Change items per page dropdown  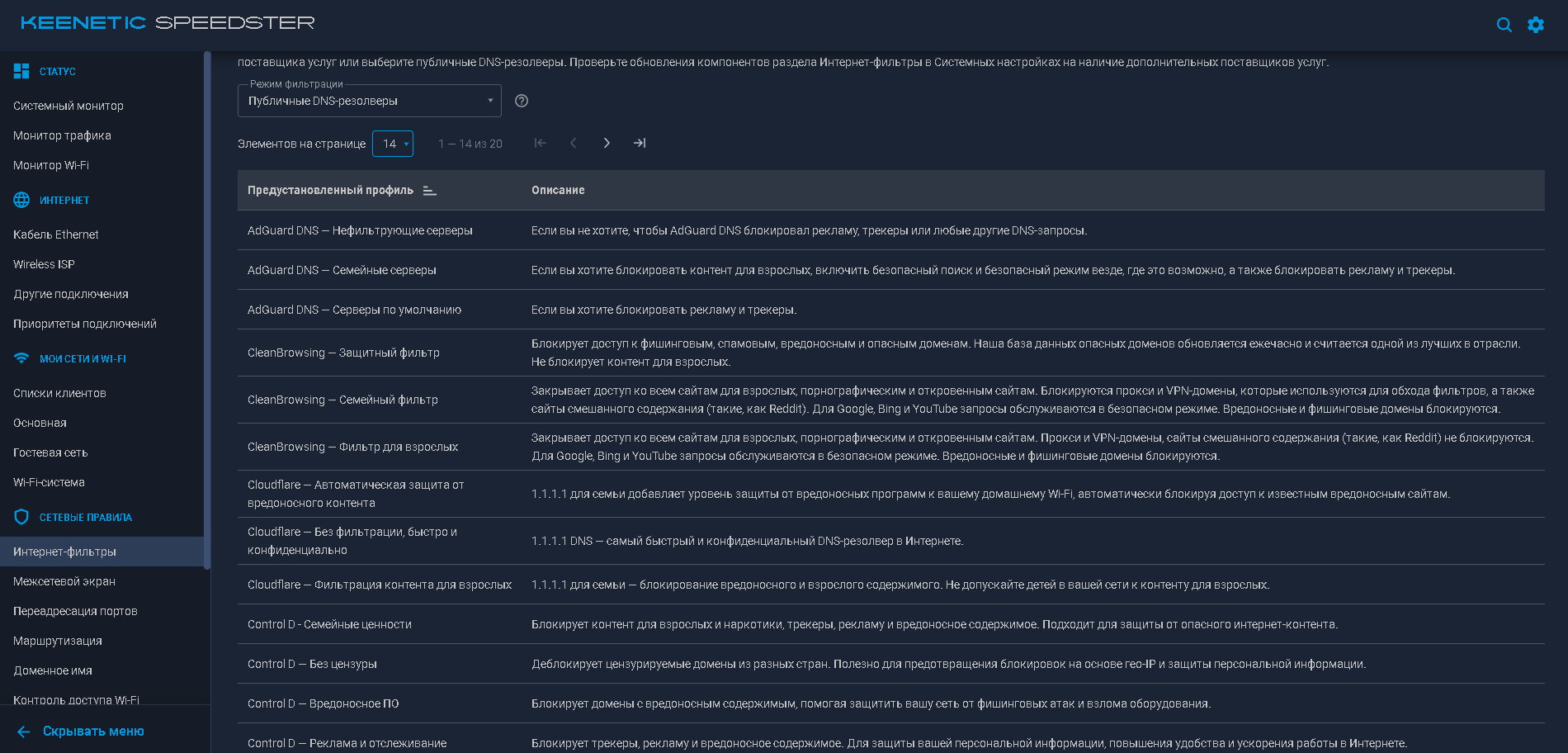coord(393,144)
